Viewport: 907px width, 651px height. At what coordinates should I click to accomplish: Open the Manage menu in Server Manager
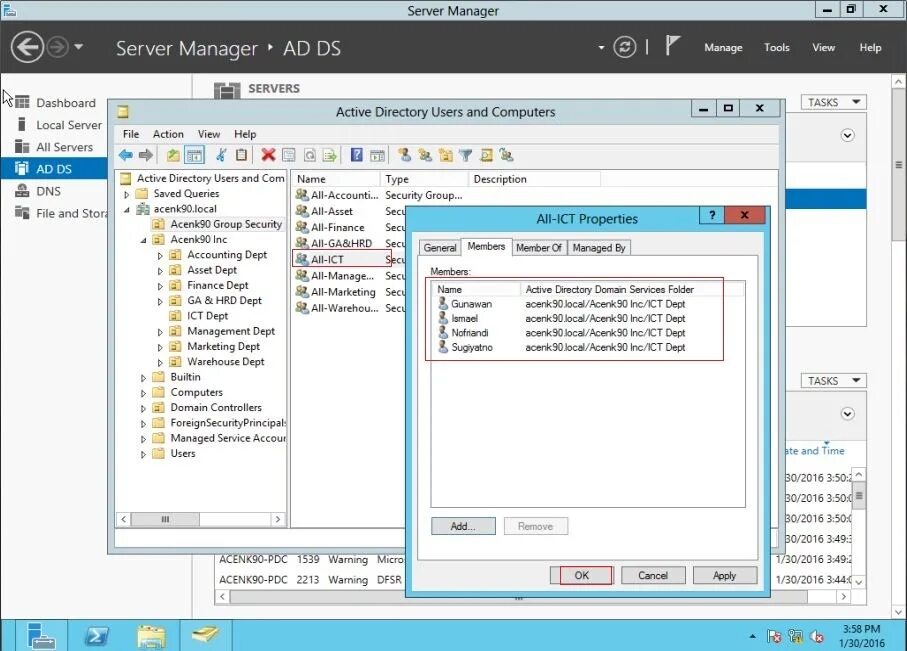pos(723,47)
